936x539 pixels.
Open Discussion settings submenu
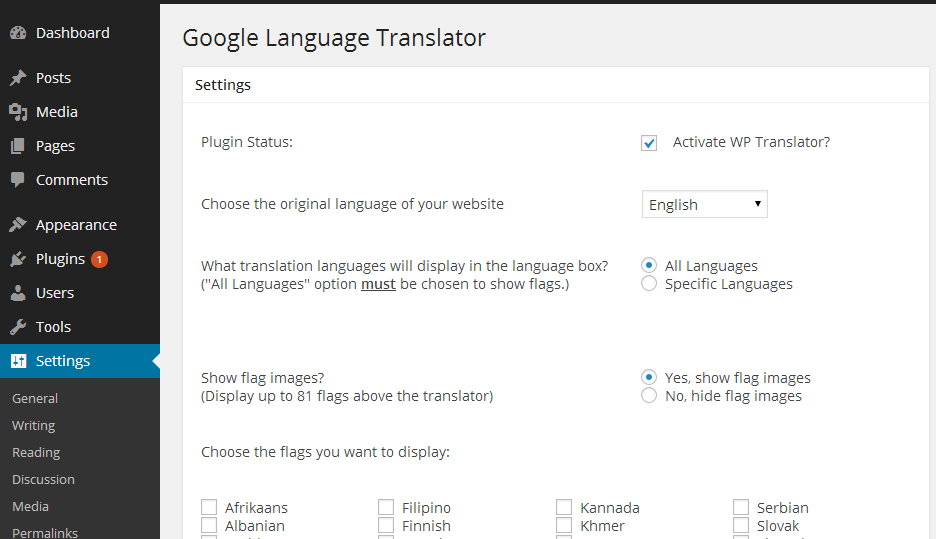coord(43,479)
